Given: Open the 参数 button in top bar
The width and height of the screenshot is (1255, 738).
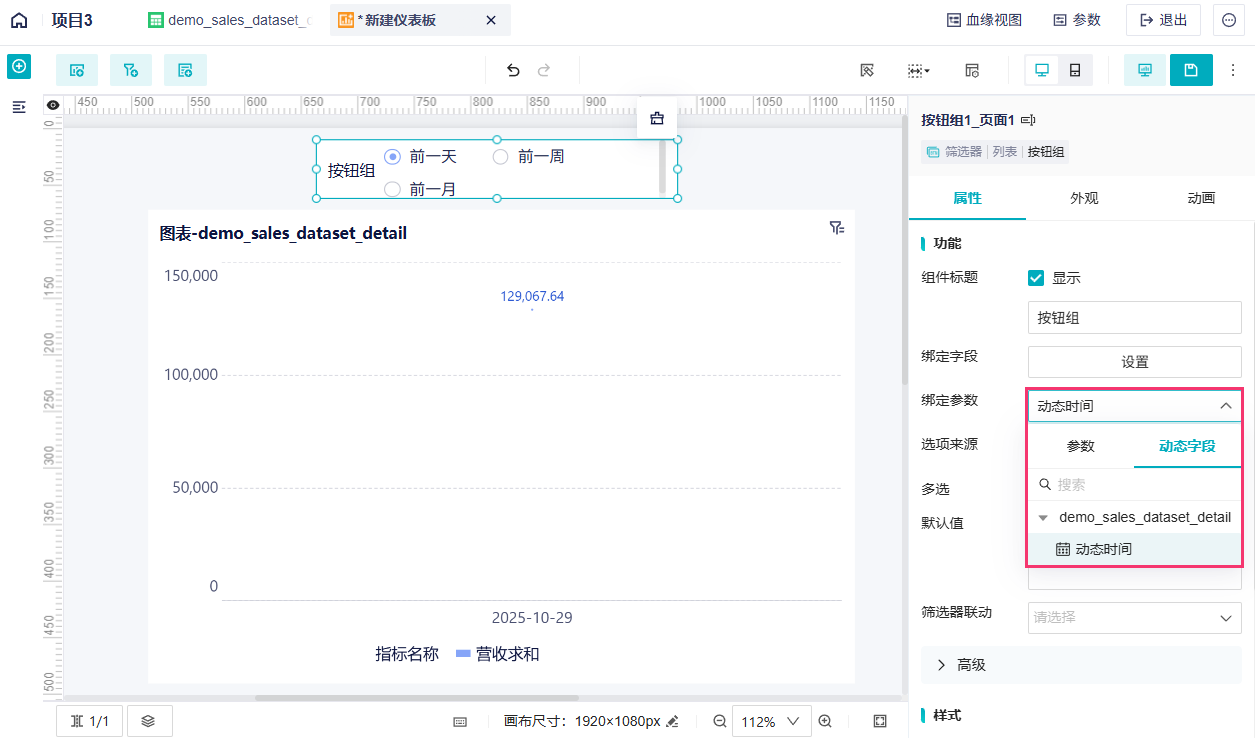Looking at the screenshot, I should 1077,20.
